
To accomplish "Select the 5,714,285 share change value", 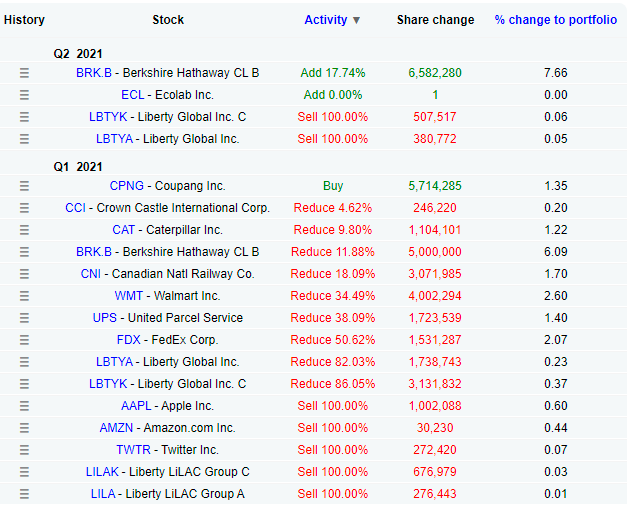I will pos(435,186).
